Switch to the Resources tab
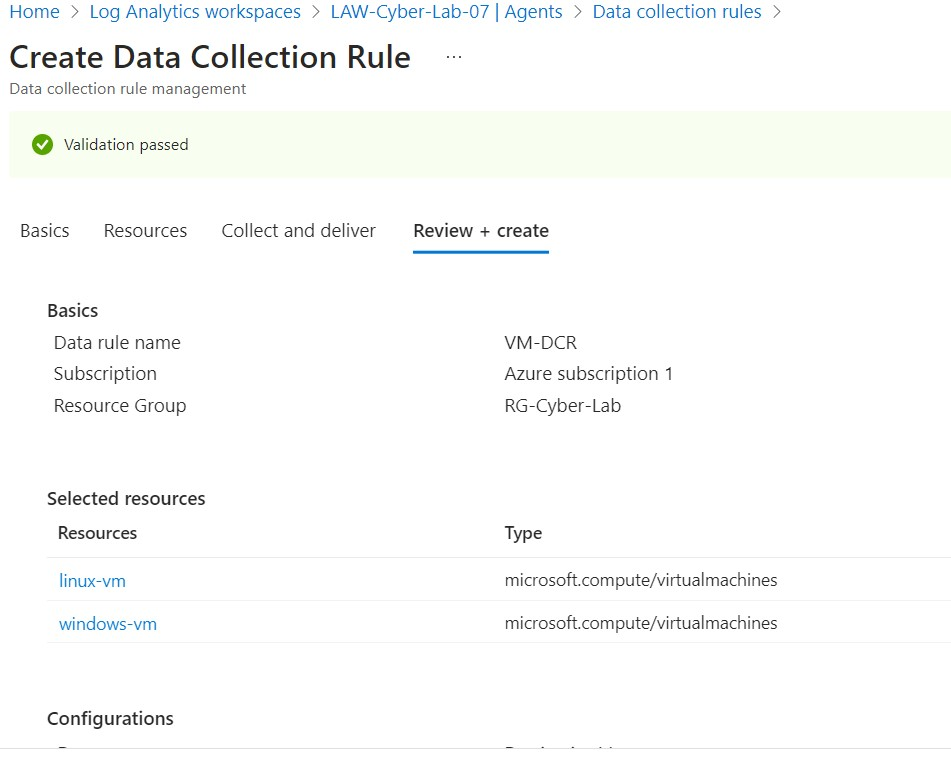The image size is (951, 766). (x=145, y=230)
